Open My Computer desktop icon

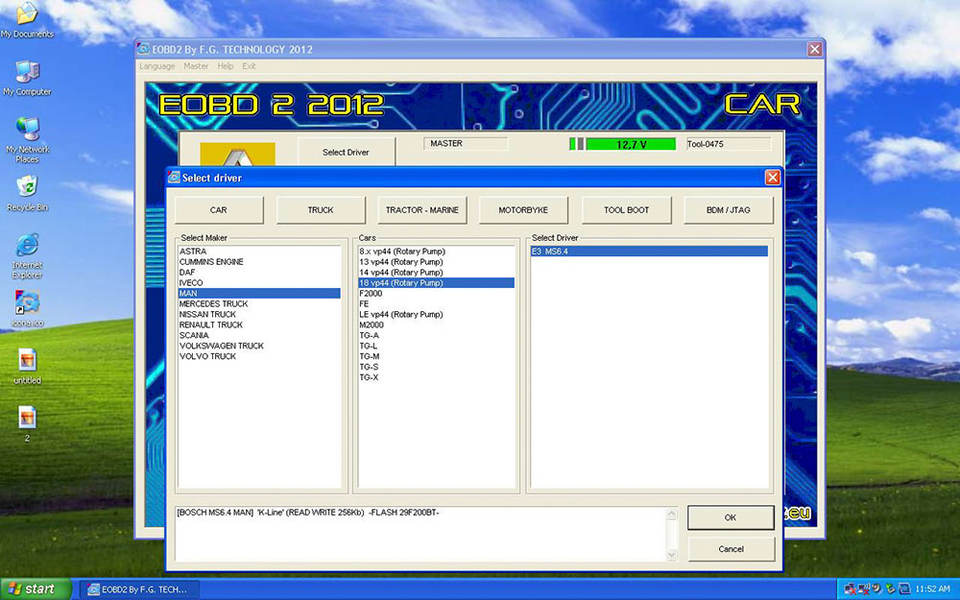point(27,72)
